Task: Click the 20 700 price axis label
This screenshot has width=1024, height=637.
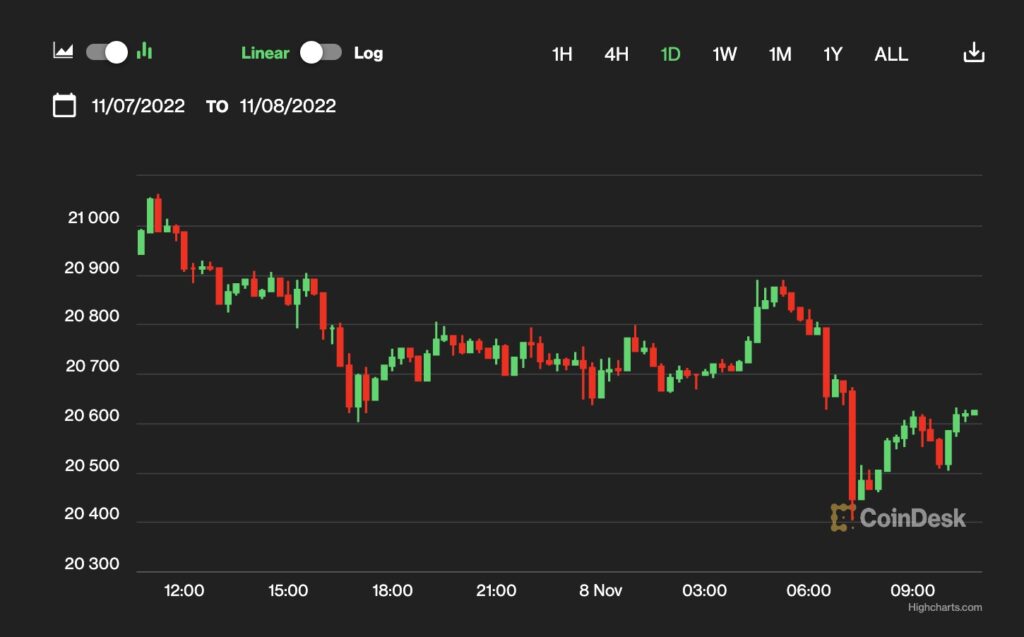Action: (x=93, y=367)
